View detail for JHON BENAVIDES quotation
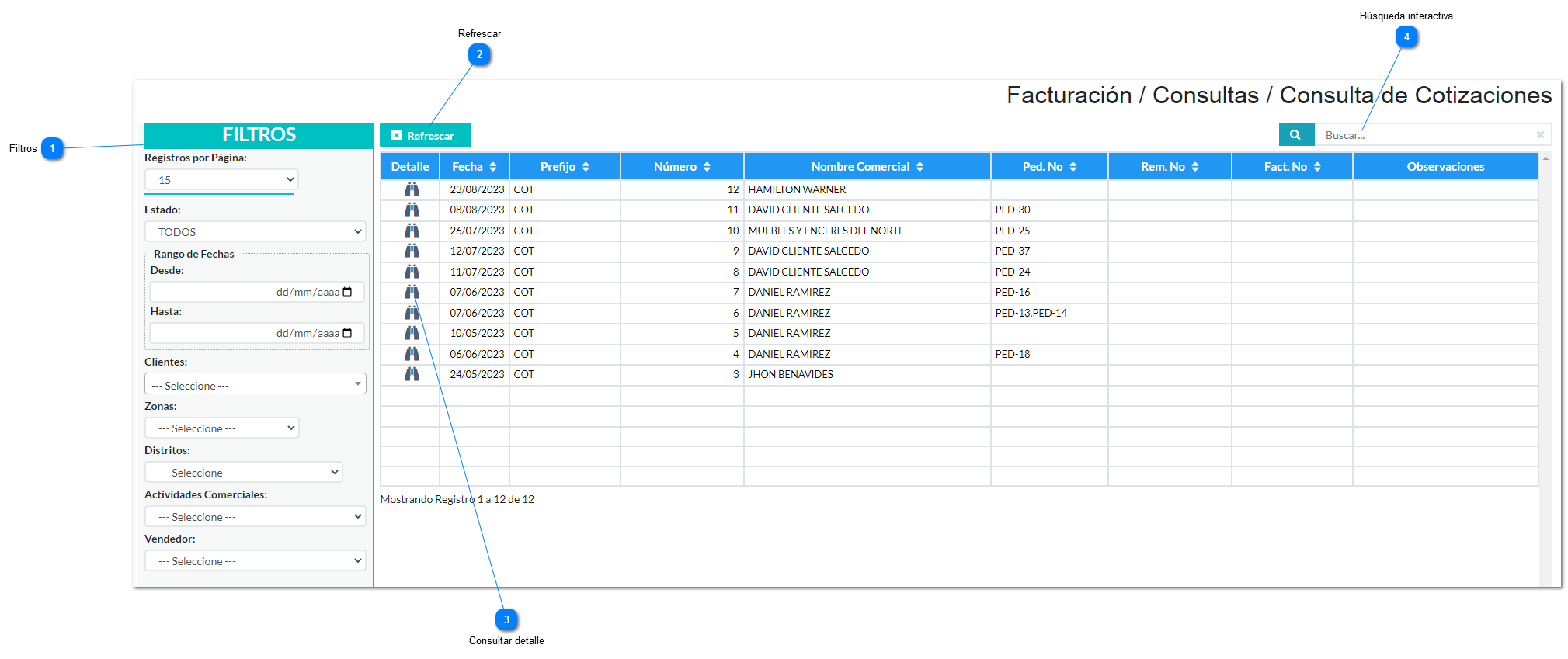The width and height of the screenshot is (1568, 659). tap(412, 374)
